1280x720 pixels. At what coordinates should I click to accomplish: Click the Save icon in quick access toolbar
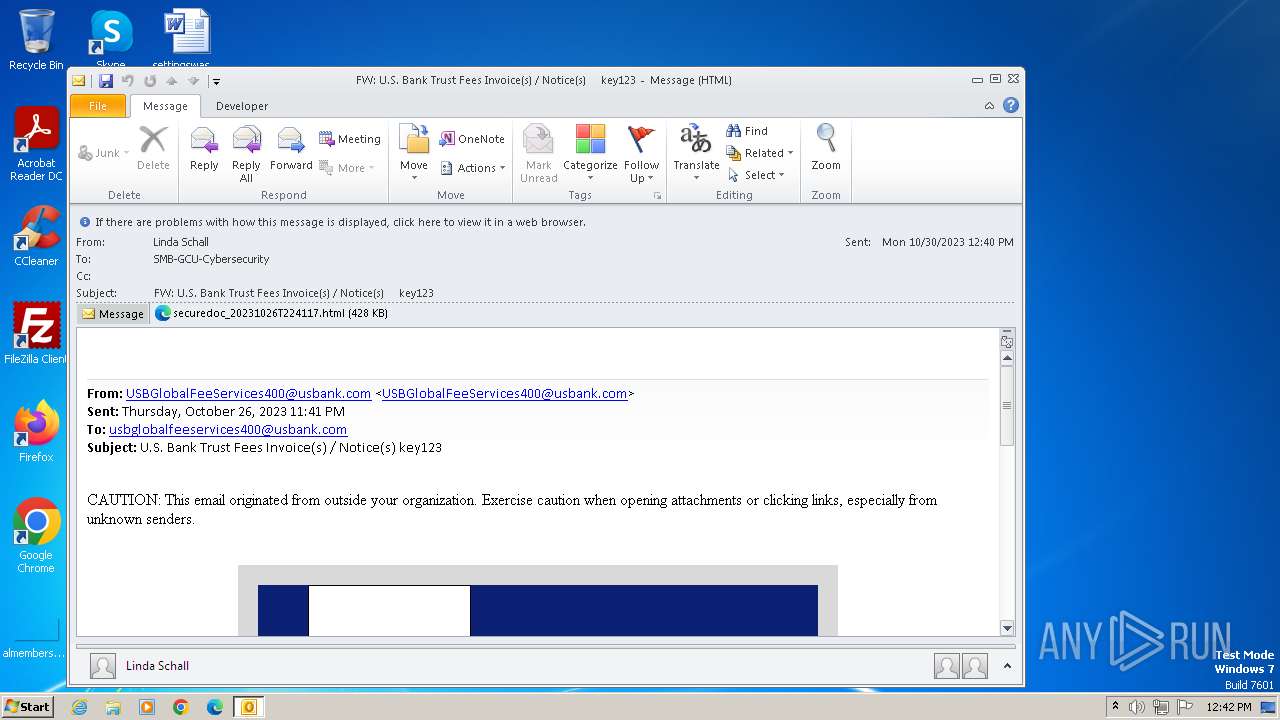105,81
